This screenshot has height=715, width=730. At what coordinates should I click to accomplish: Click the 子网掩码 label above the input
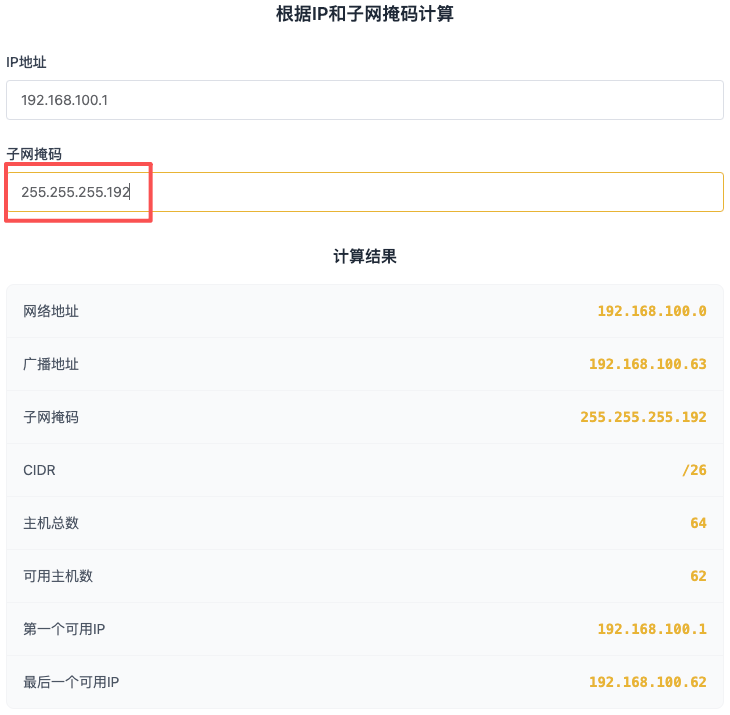coord(34,154)
